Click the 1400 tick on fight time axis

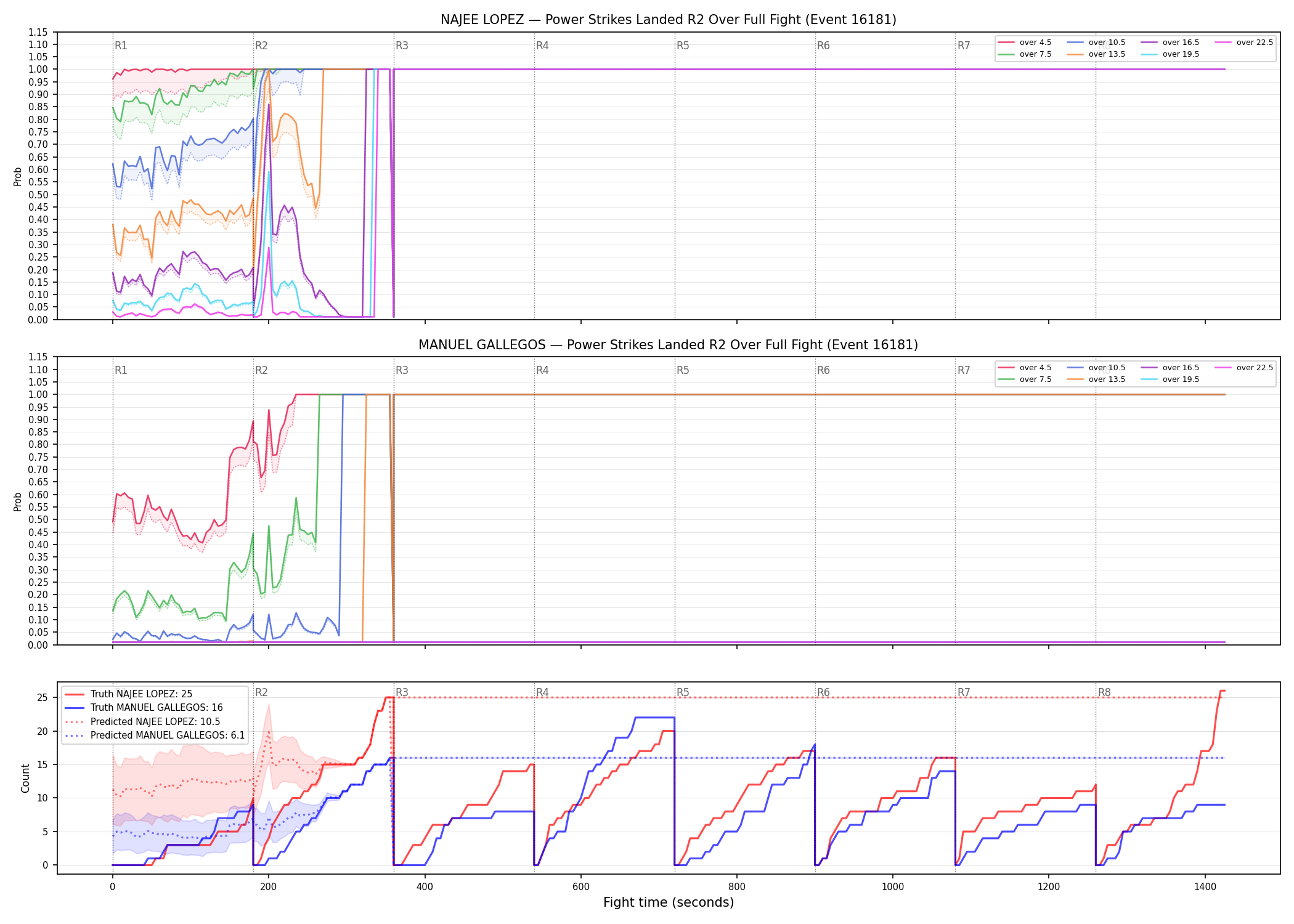coord(1205,887)
